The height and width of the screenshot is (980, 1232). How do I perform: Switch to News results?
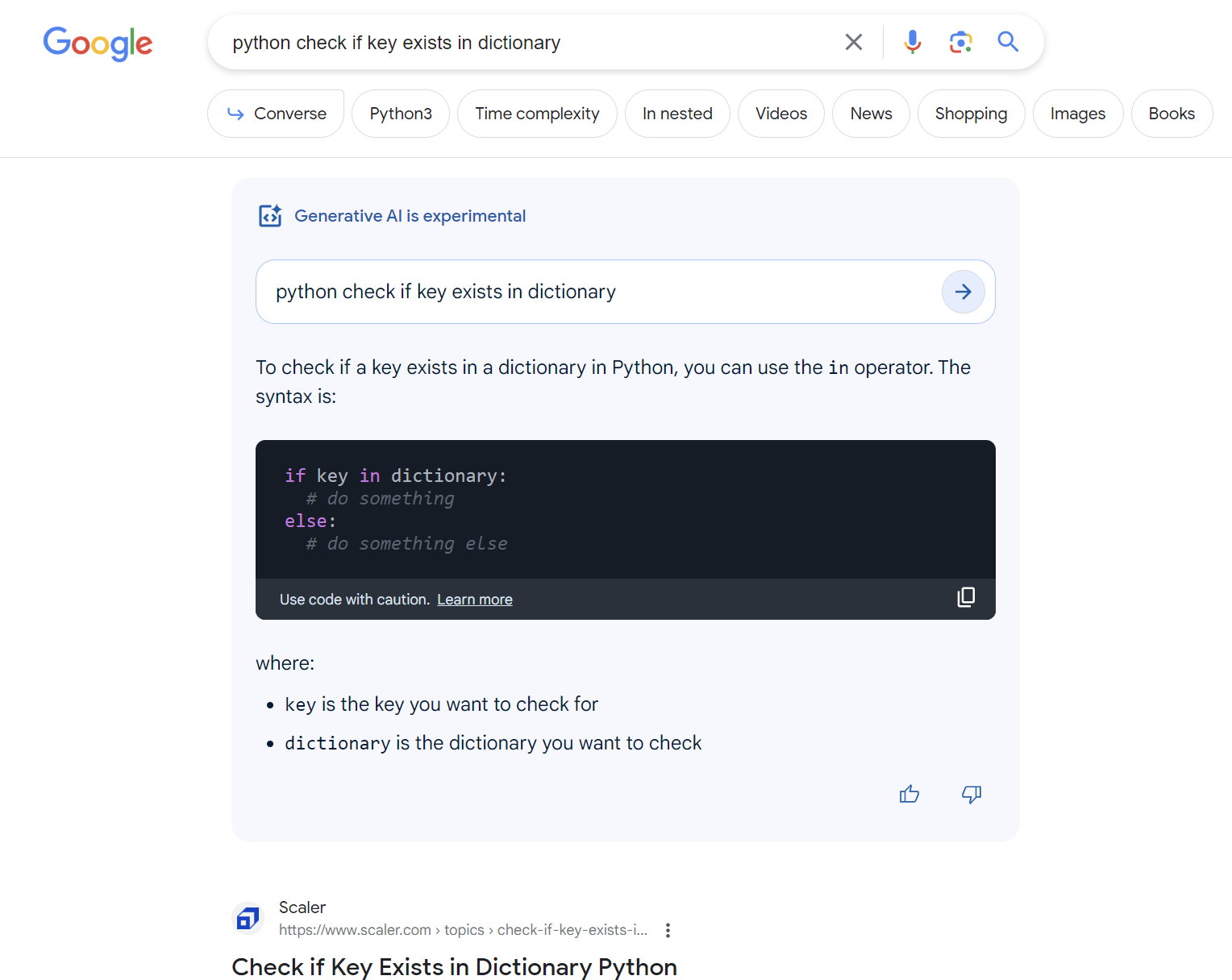[x=871, y=114]
